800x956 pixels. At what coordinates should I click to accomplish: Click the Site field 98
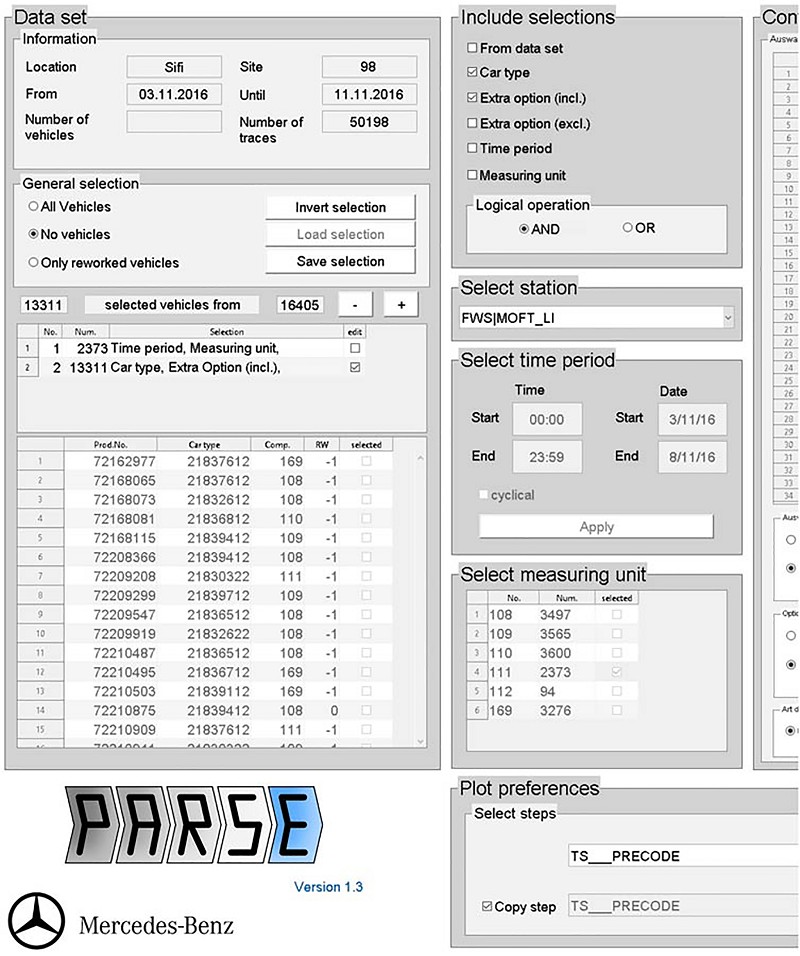tap(369, 67)
